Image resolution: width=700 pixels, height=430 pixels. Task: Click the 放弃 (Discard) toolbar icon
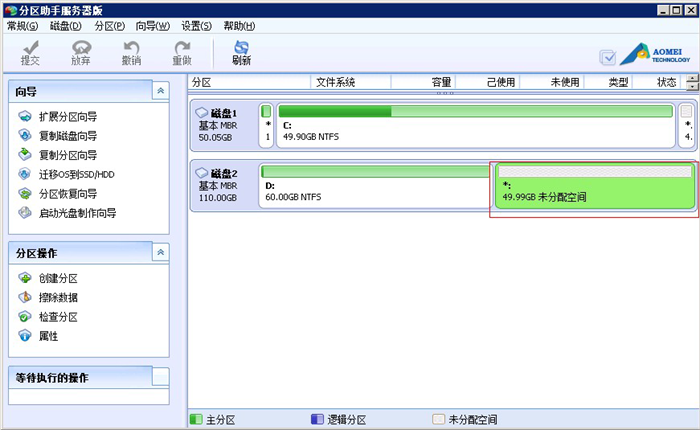click(x=80, y=53)
